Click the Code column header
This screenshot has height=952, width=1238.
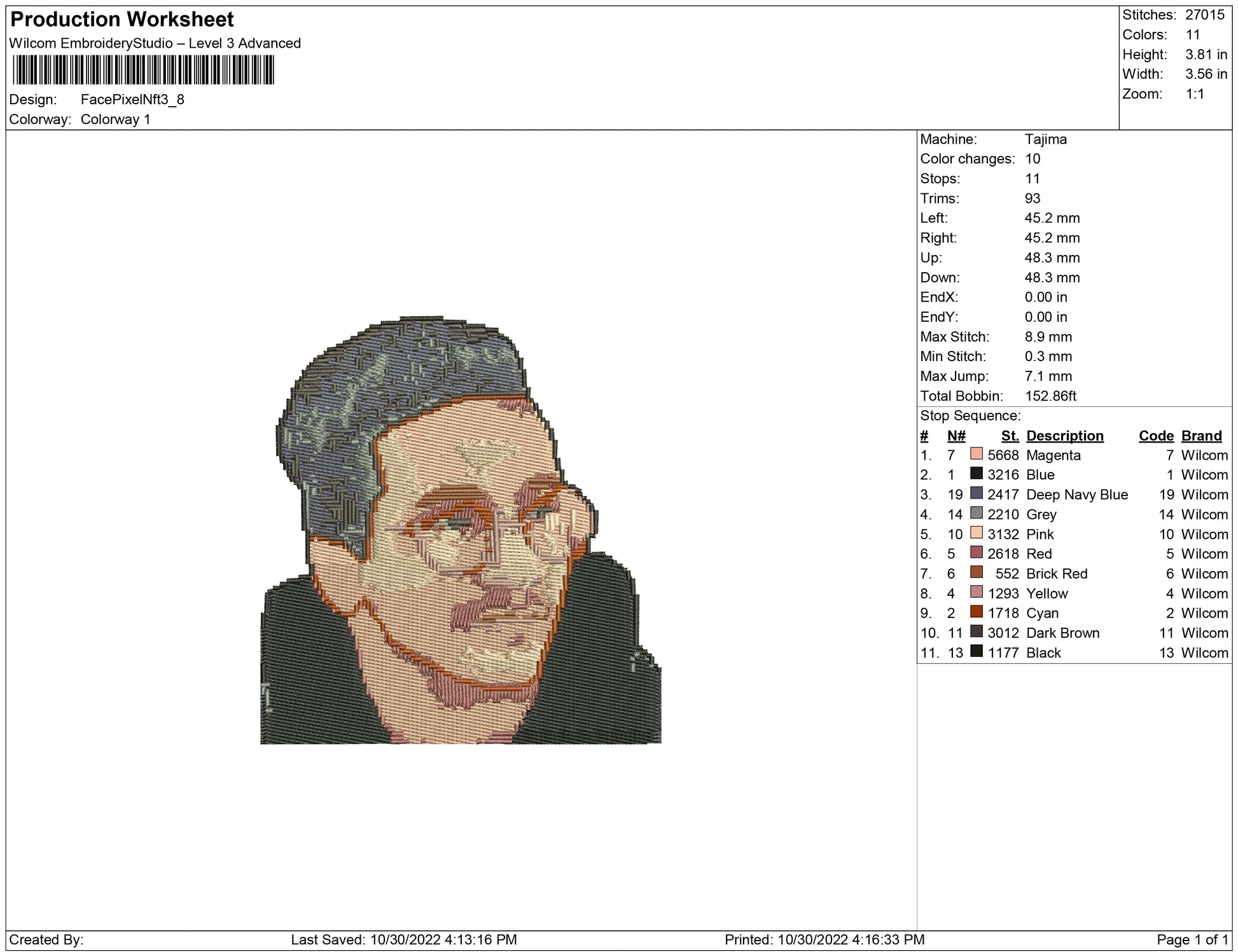pyautogui.click(x=1155, y=436)
